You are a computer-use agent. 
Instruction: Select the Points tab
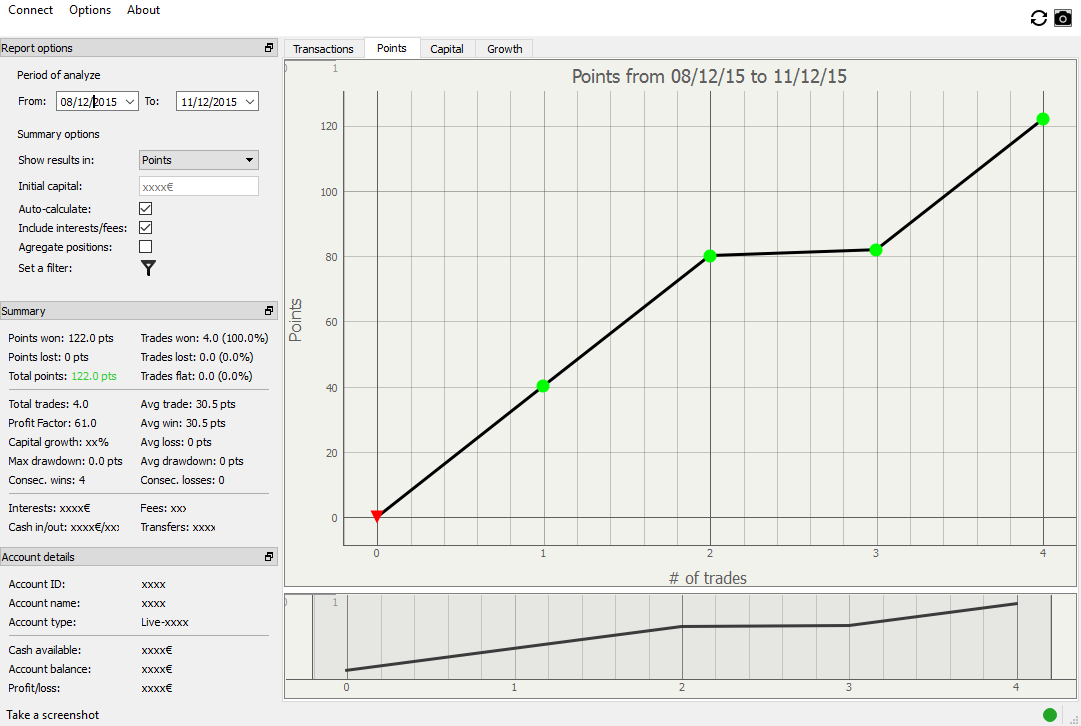(392, 48)
